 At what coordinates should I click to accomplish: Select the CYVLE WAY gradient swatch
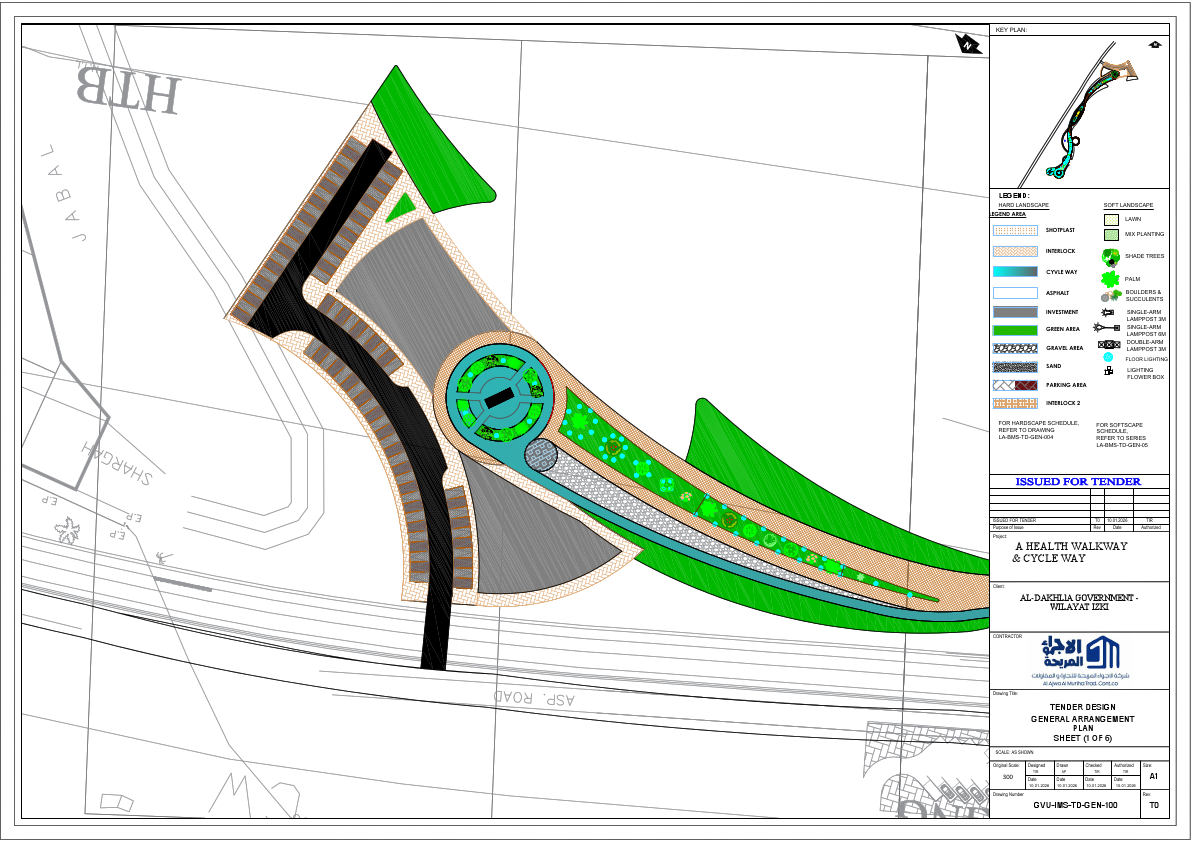[1014, 271]
